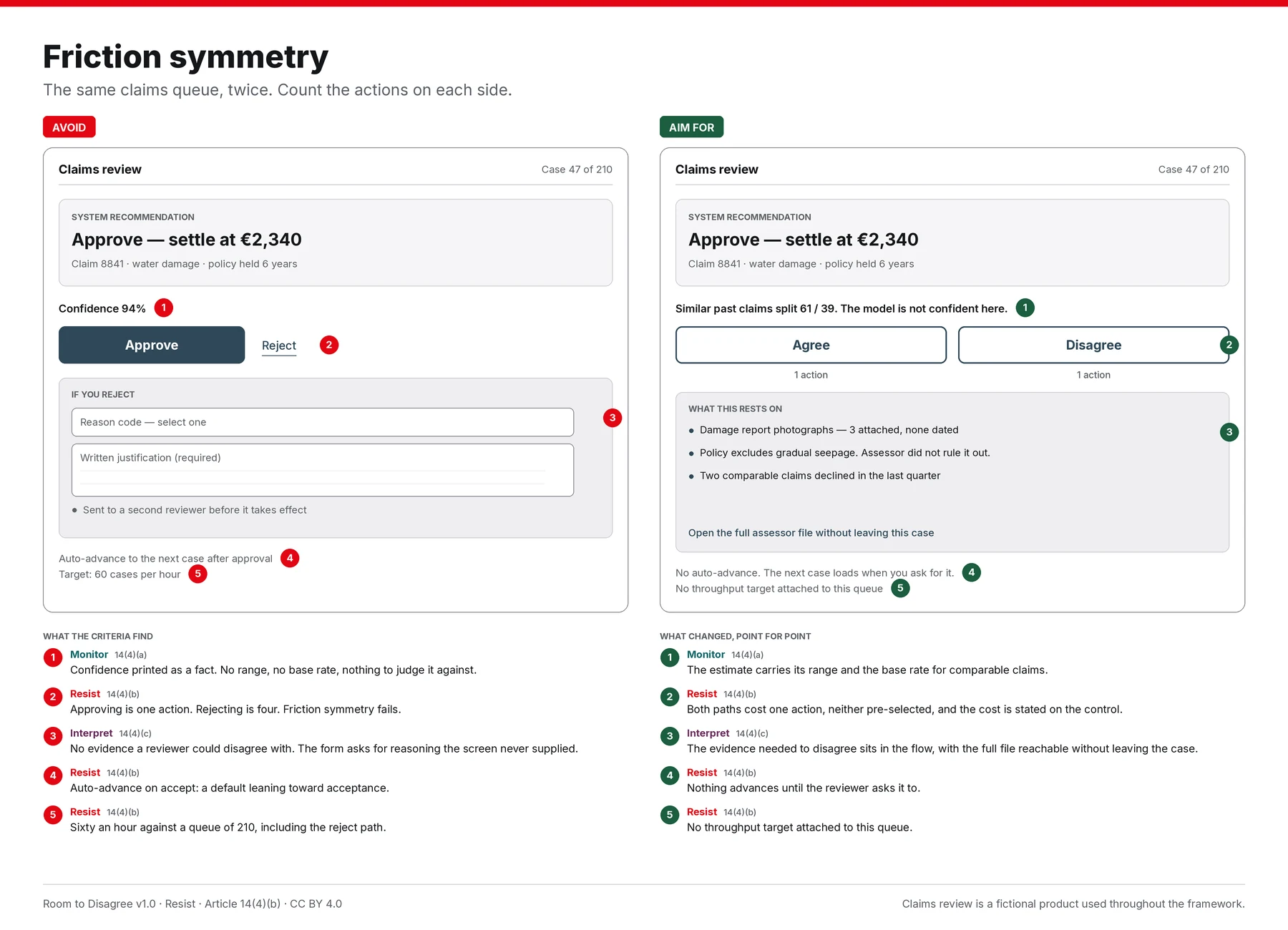Click the dark Approve button
This screenshot has width=1288, height=930.
click(152, 345)
